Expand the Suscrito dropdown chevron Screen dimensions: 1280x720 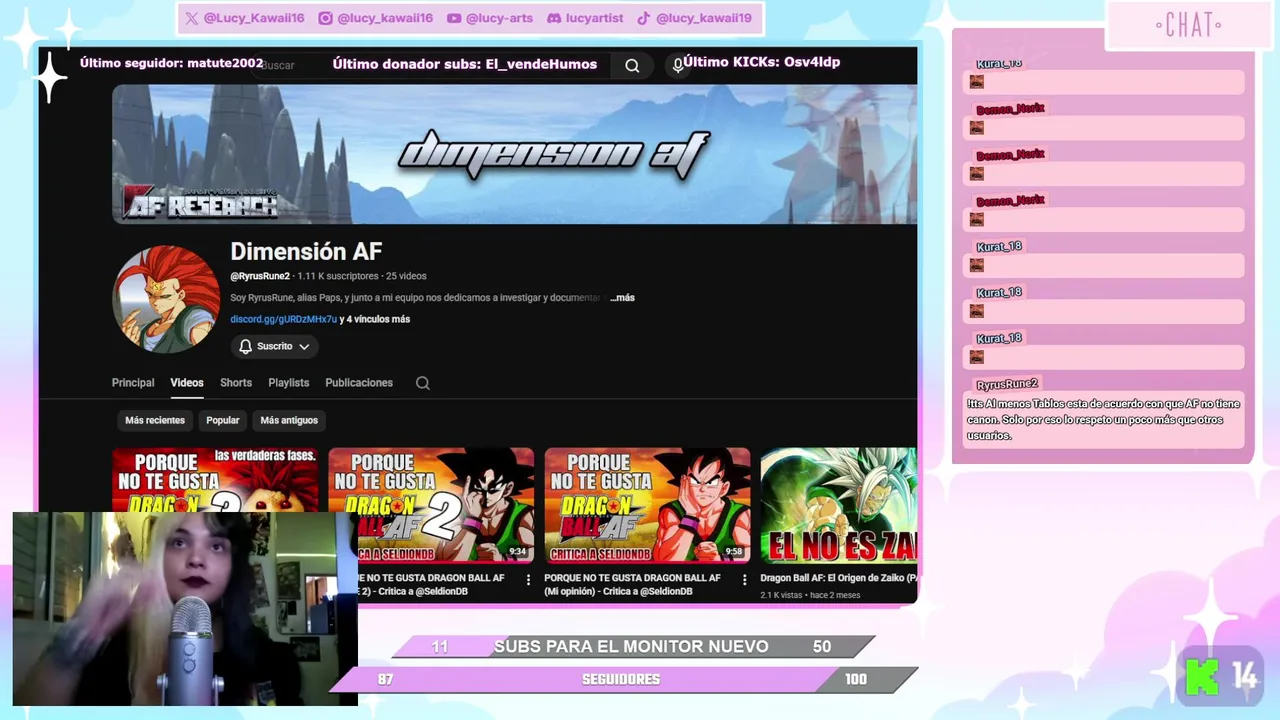[x=304, y=346]
